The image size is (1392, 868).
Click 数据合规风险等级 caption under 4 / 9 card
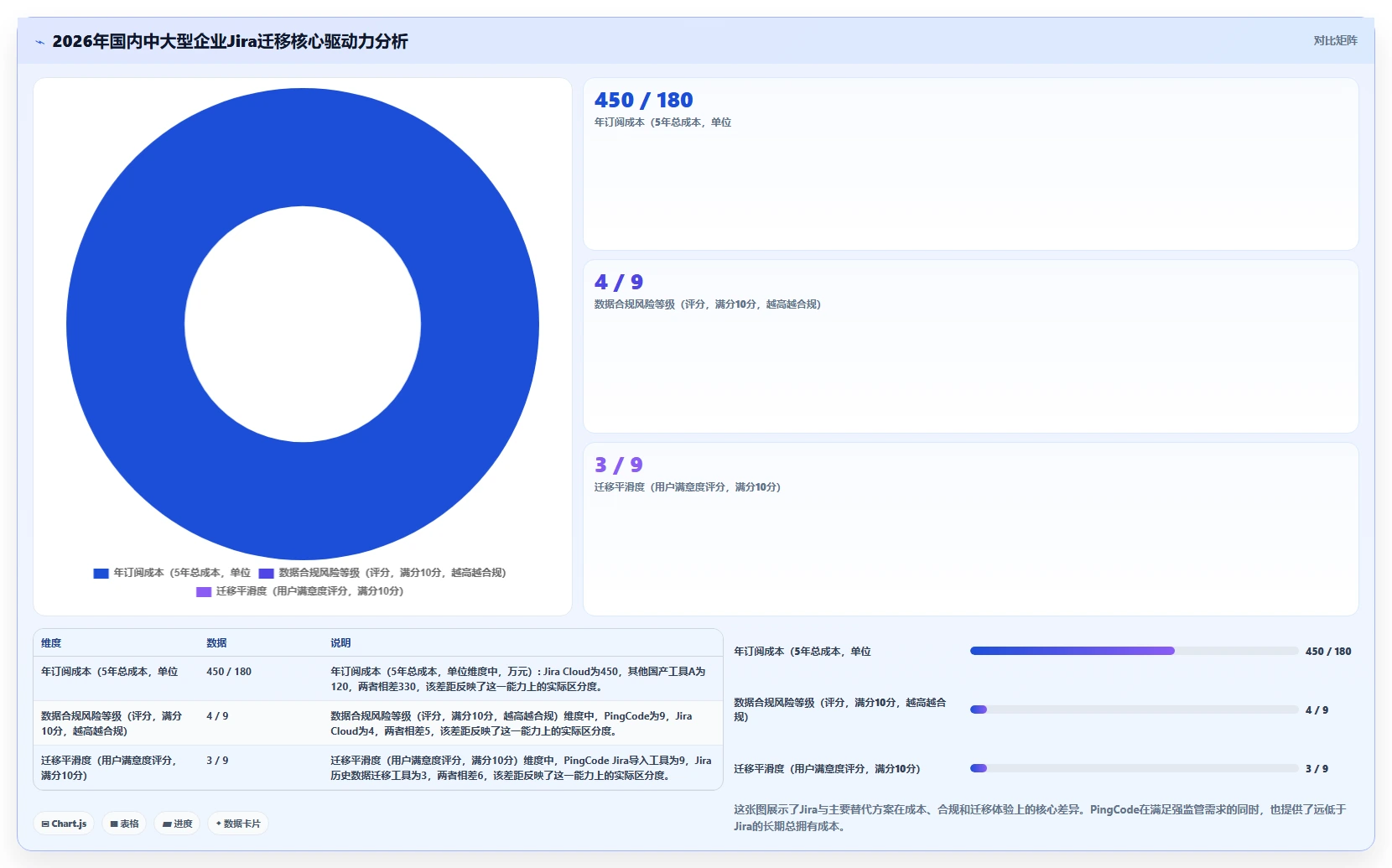(x=707, y=304)
